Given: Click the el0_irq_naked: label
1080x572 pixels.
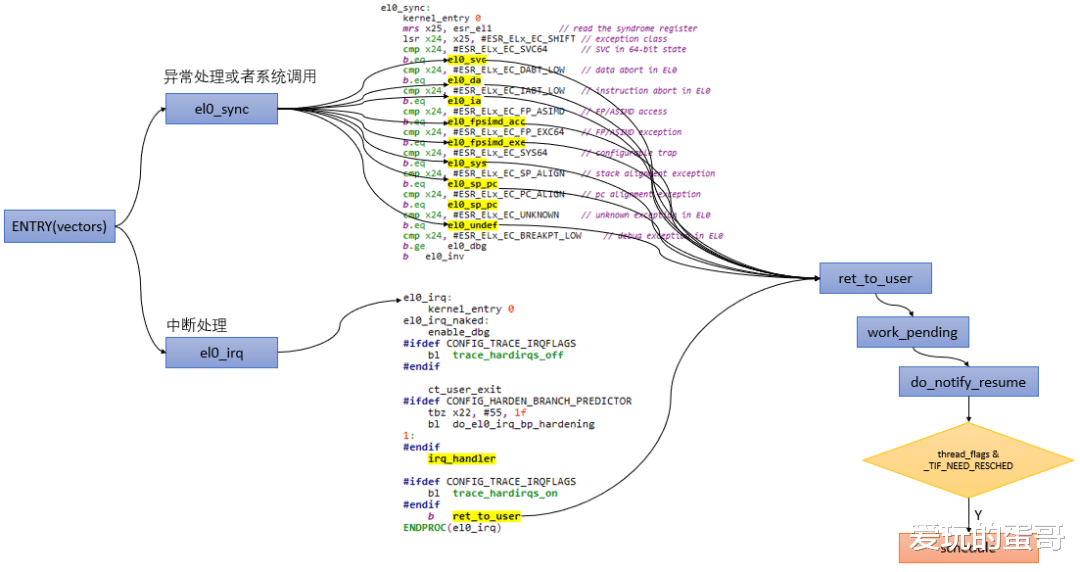Looking at the screenshot, I should [446, 320].
